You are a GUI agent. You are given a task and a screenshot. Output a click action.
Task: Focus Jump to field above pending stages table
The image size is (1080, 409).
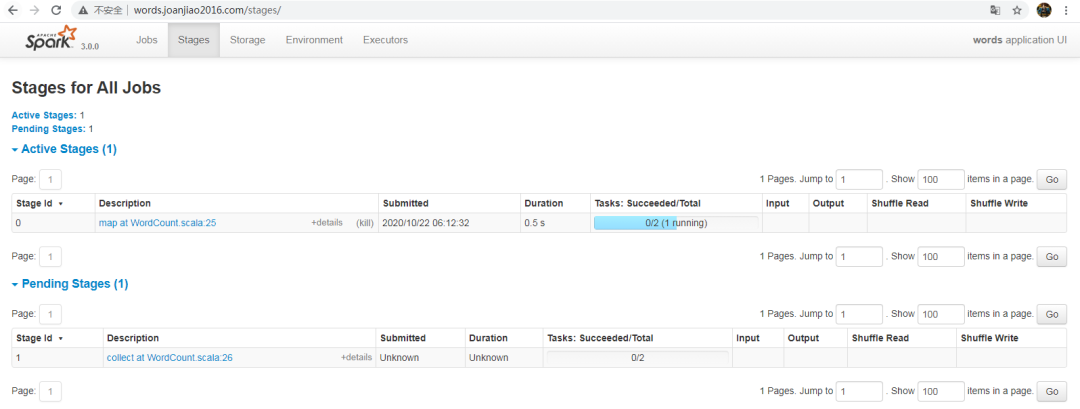coord(859,315)
